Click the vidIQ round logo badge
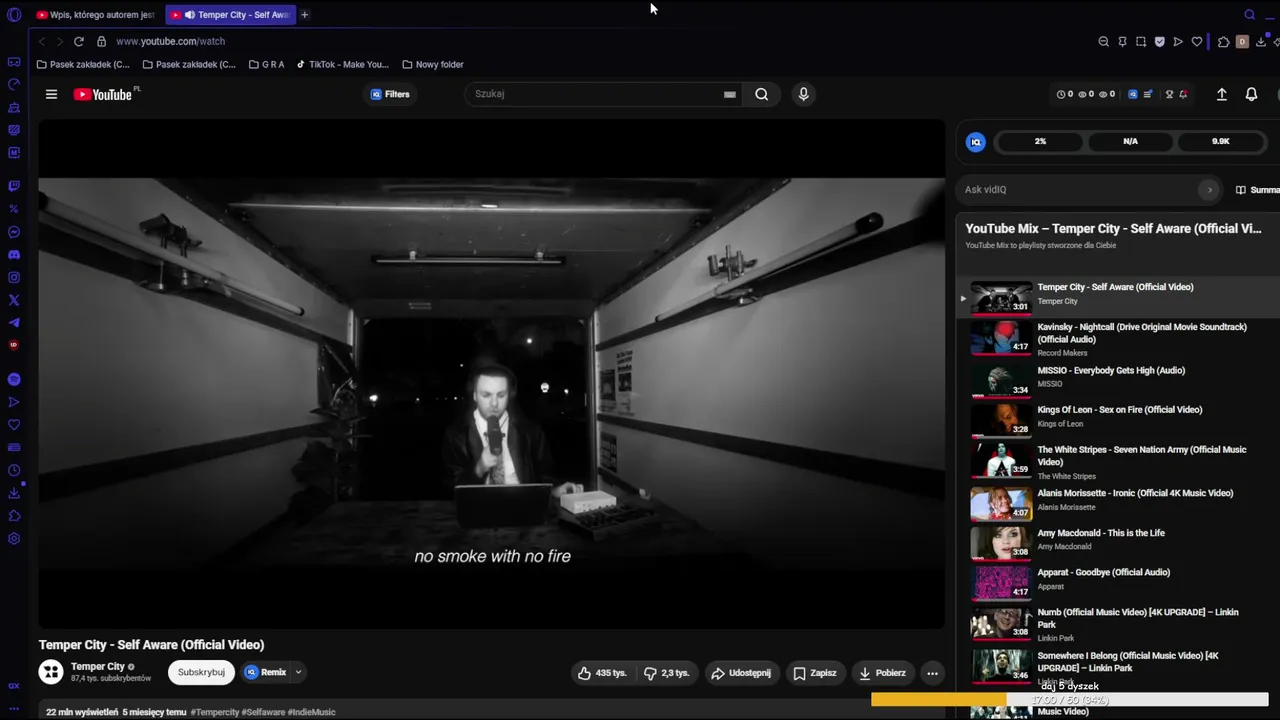Image resolution: width=1280 pixels, height=720 pixels. (976, 142)
